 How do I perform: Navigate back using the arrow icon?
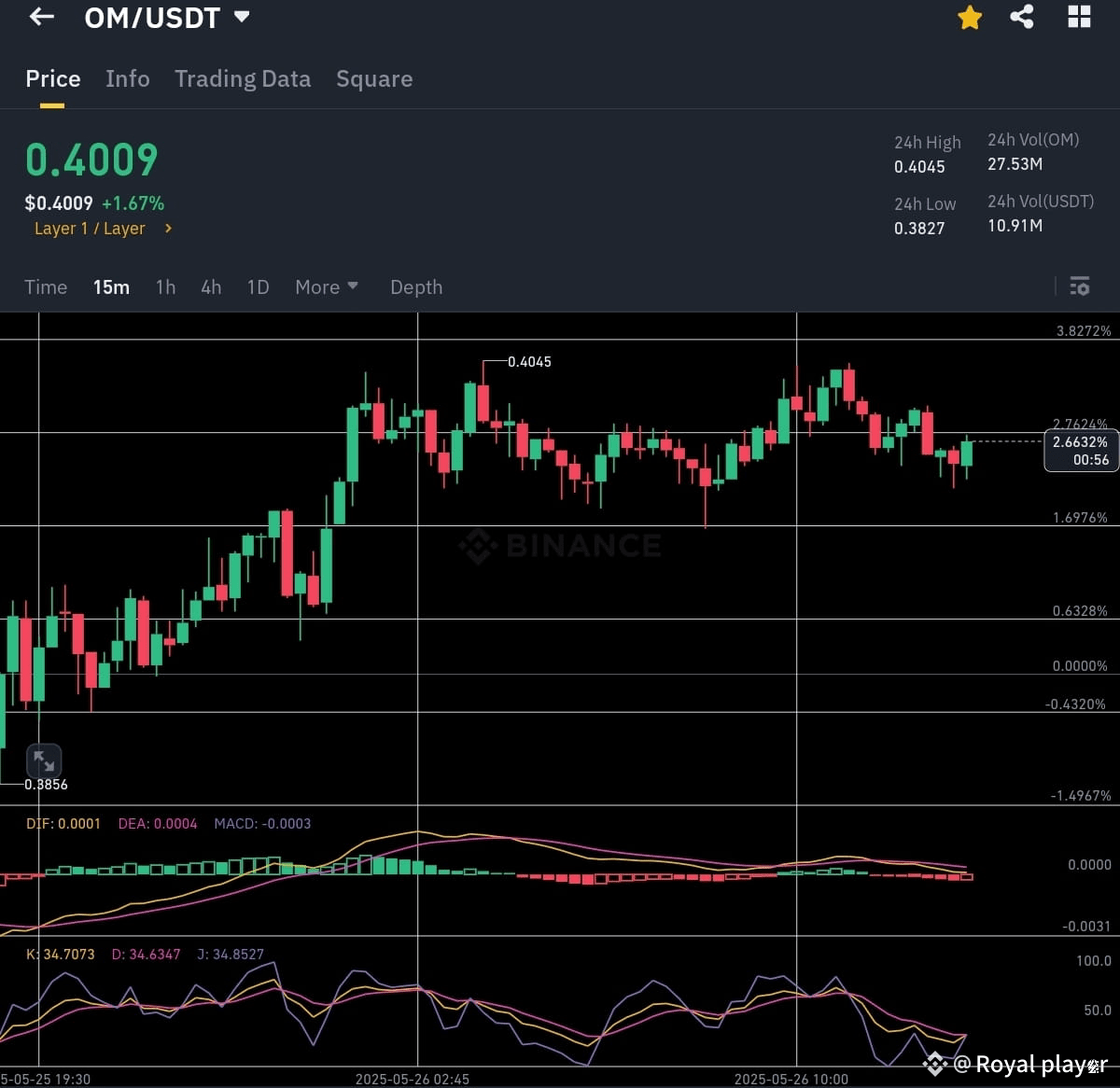39,17
